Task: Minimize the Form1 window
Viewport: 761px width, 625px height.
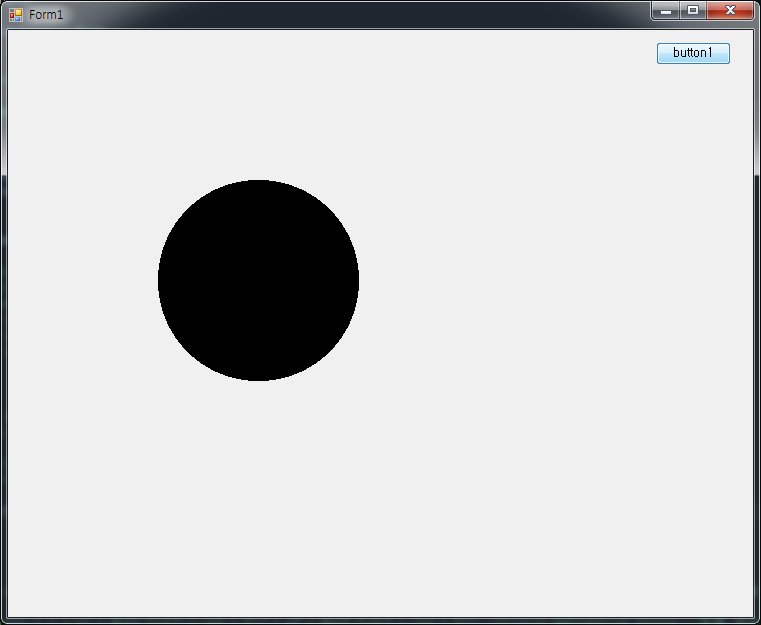Action: coord(666,11)
